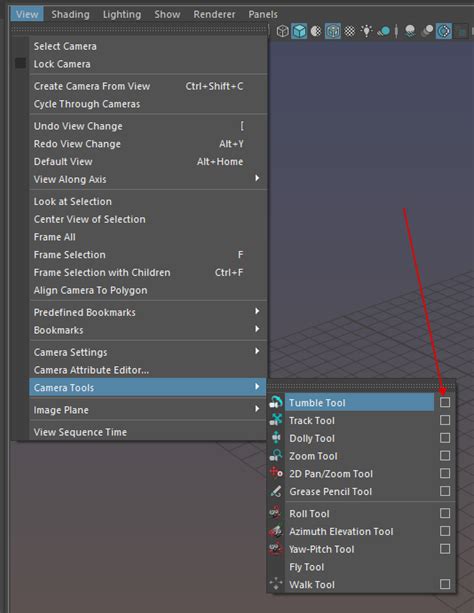
Task: Open the Lighting menu
Action: [x=122, y=14]
